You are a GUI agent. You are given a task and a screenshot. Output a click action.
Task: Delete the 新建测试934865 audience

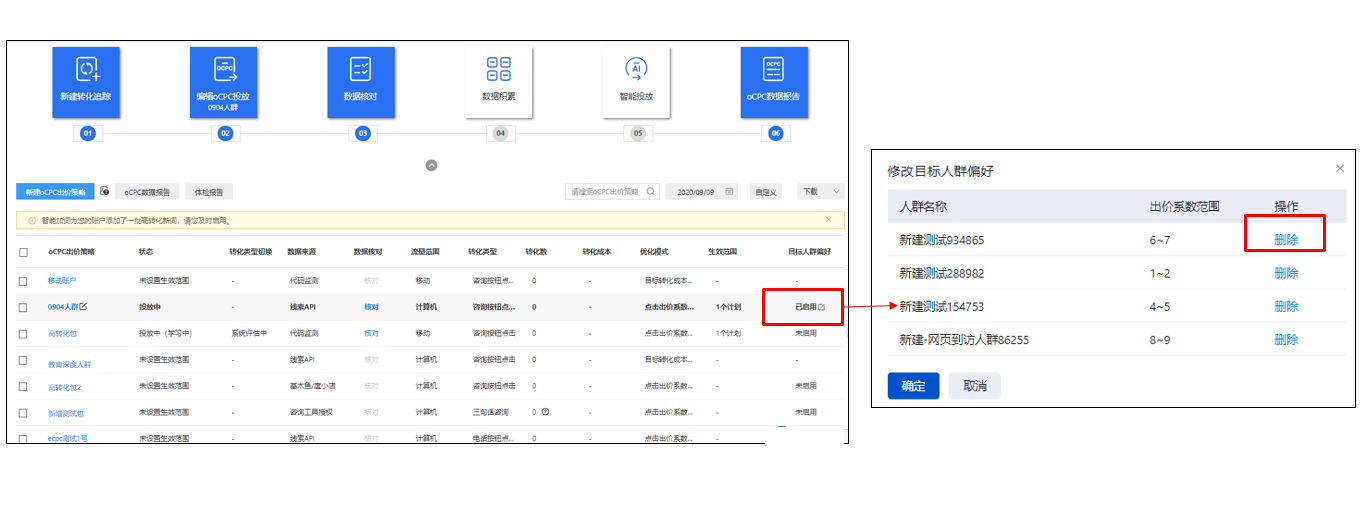(x=1286, y=240)
